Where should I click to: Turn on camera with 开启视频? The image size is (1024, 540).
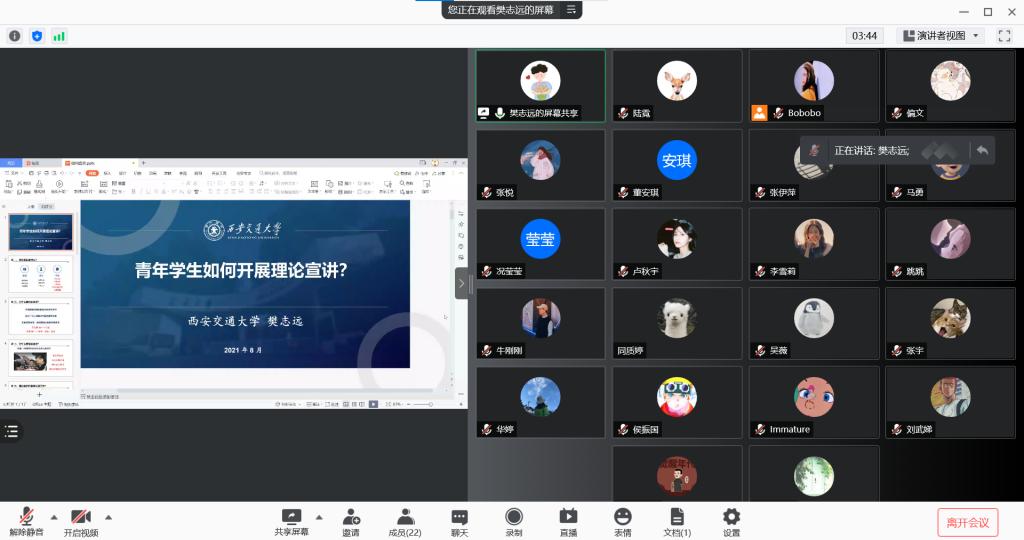[x=81, y=521]
